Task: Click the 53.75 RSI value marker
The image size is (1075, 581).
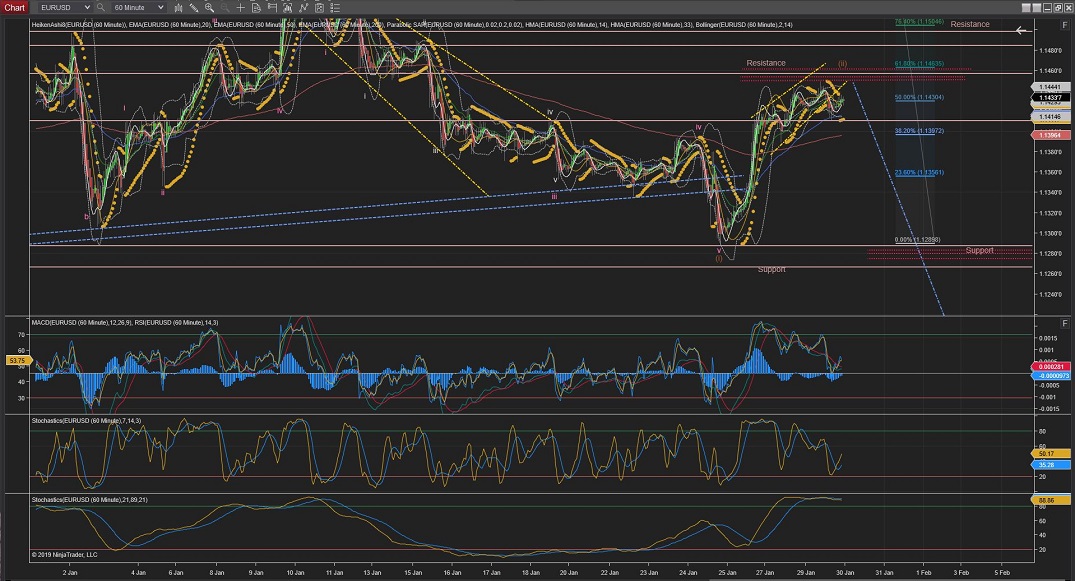Action: tap(15, 360)
